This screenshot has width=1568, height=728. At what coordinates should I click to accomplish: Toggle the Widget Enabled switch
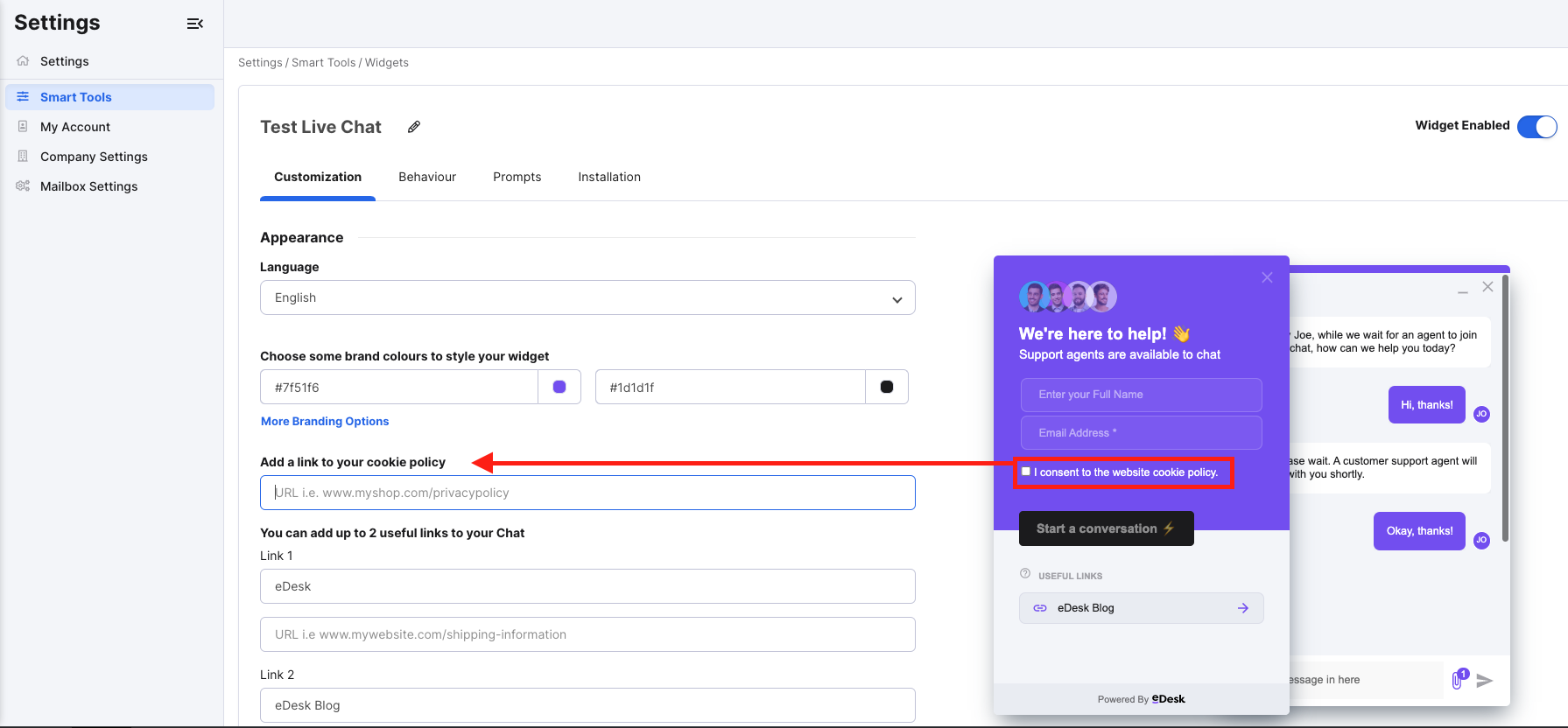(1537, 127)
